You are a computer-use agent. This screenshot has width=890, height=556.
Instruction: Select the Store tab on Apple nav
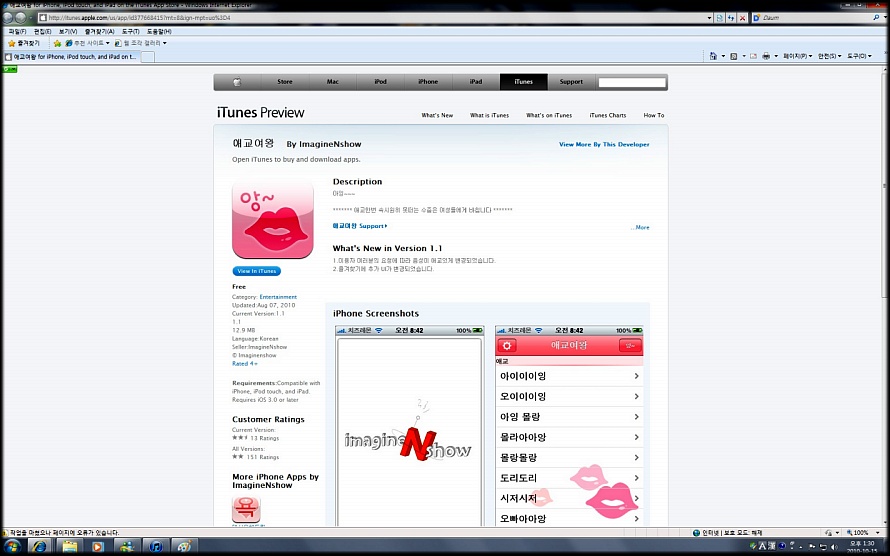285,82
